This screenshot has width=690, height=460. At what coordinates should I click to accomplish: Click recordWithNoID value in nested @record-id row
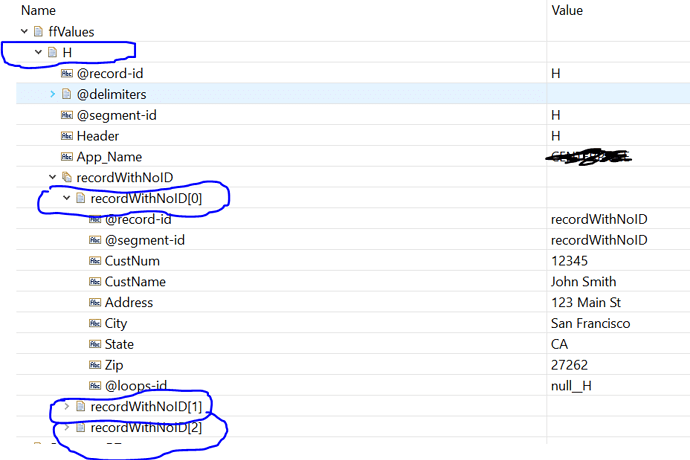tap(599, 219)
